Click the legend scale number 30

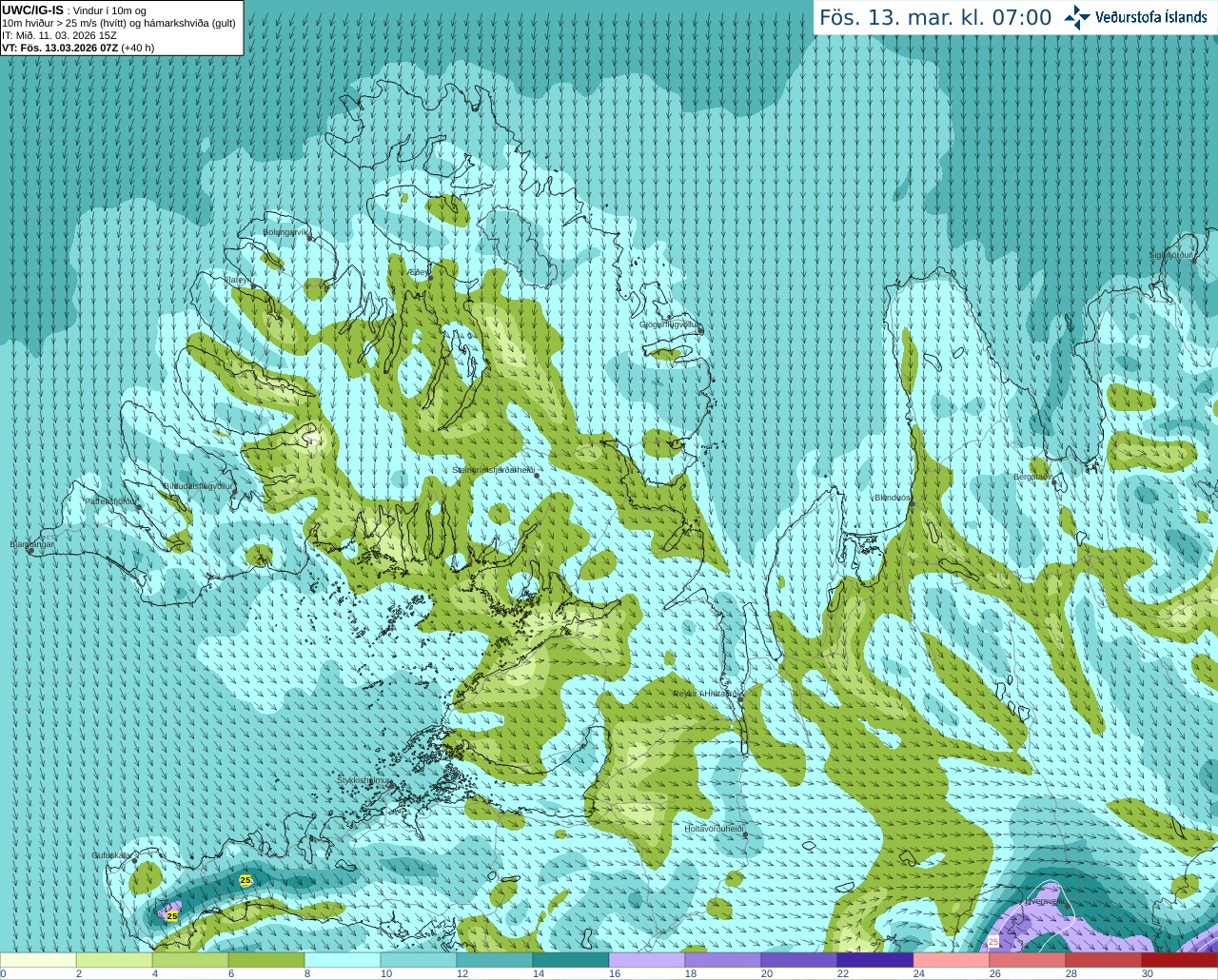(1148, 973)
